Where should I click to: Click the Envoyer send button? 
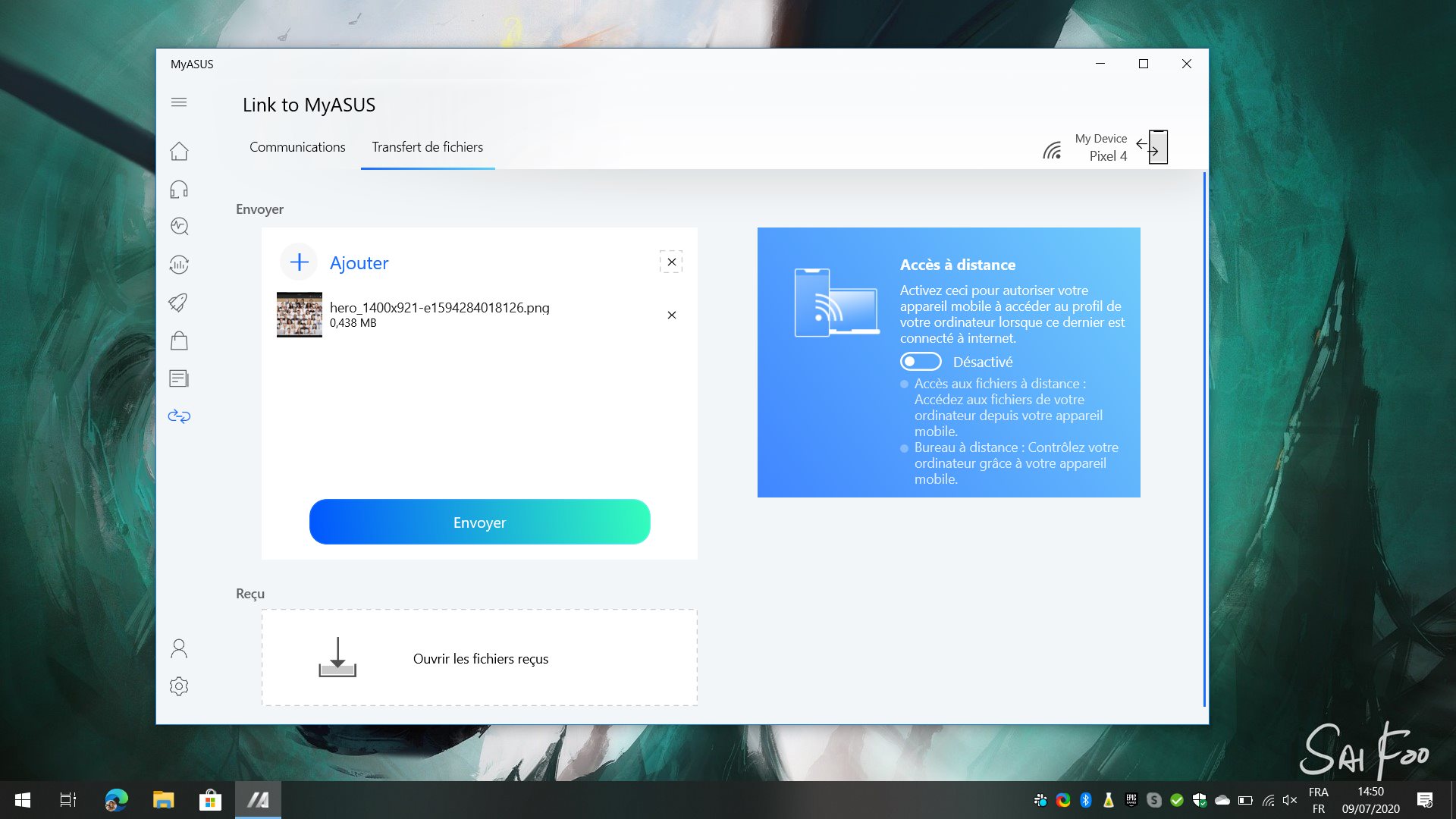479,522
